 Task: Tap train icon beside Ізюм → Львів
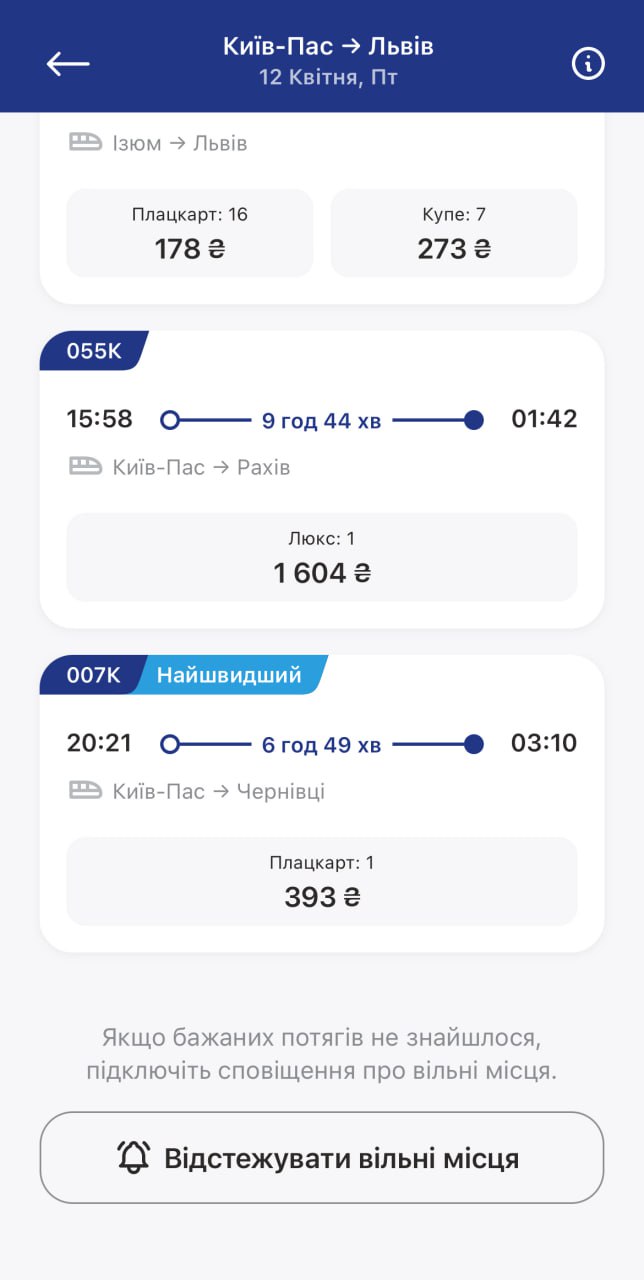pos(85,142)
